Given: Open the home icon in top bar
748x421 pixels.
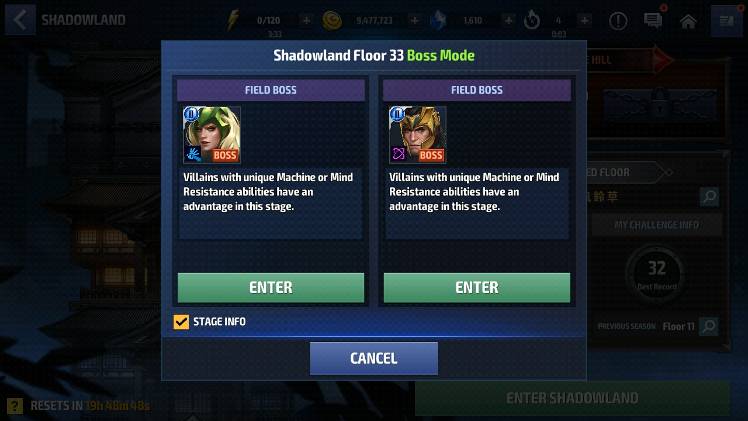Looking at the screenshot, I should (687, 21).
